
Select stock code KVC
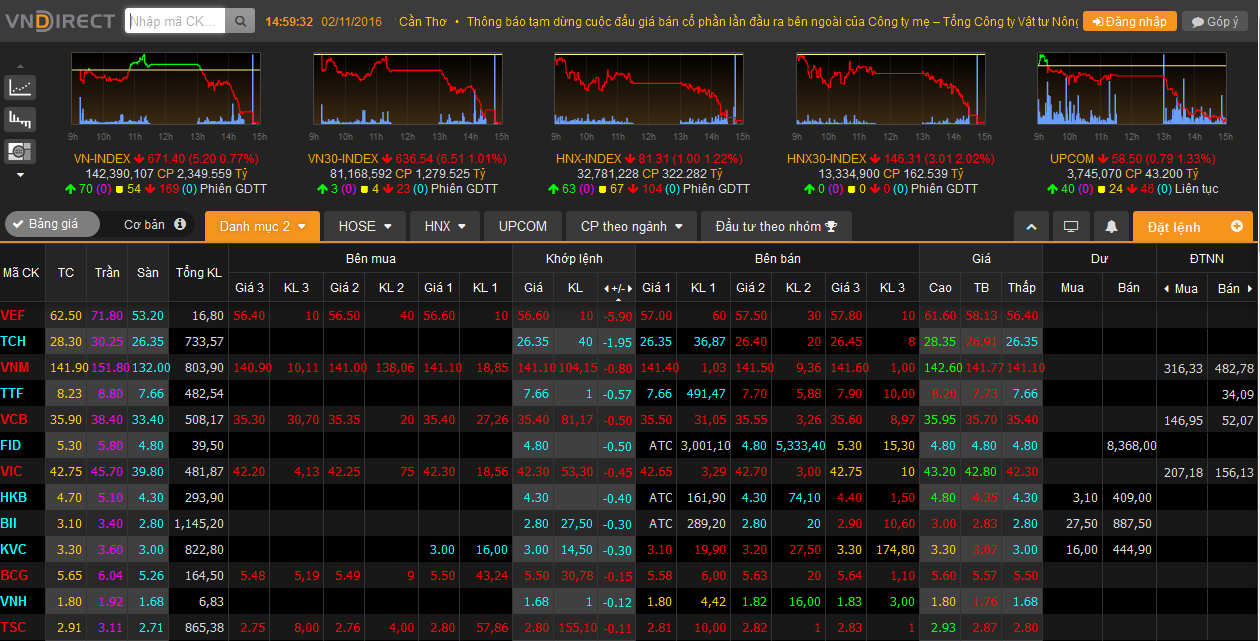(x=14, y=549)
